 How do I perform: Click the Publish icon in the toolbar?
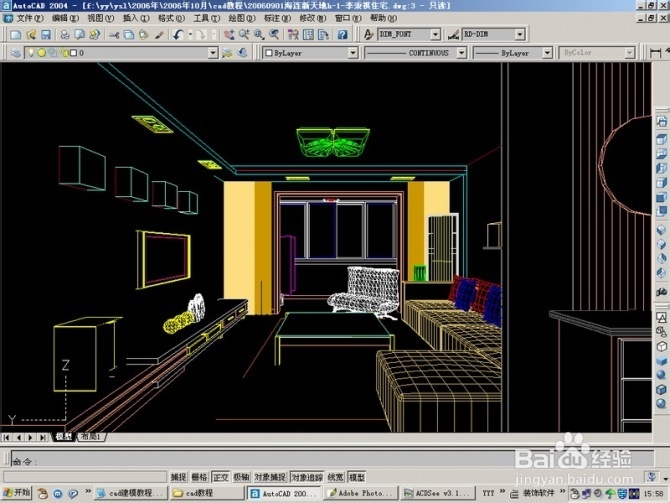[x=94, y=35]
